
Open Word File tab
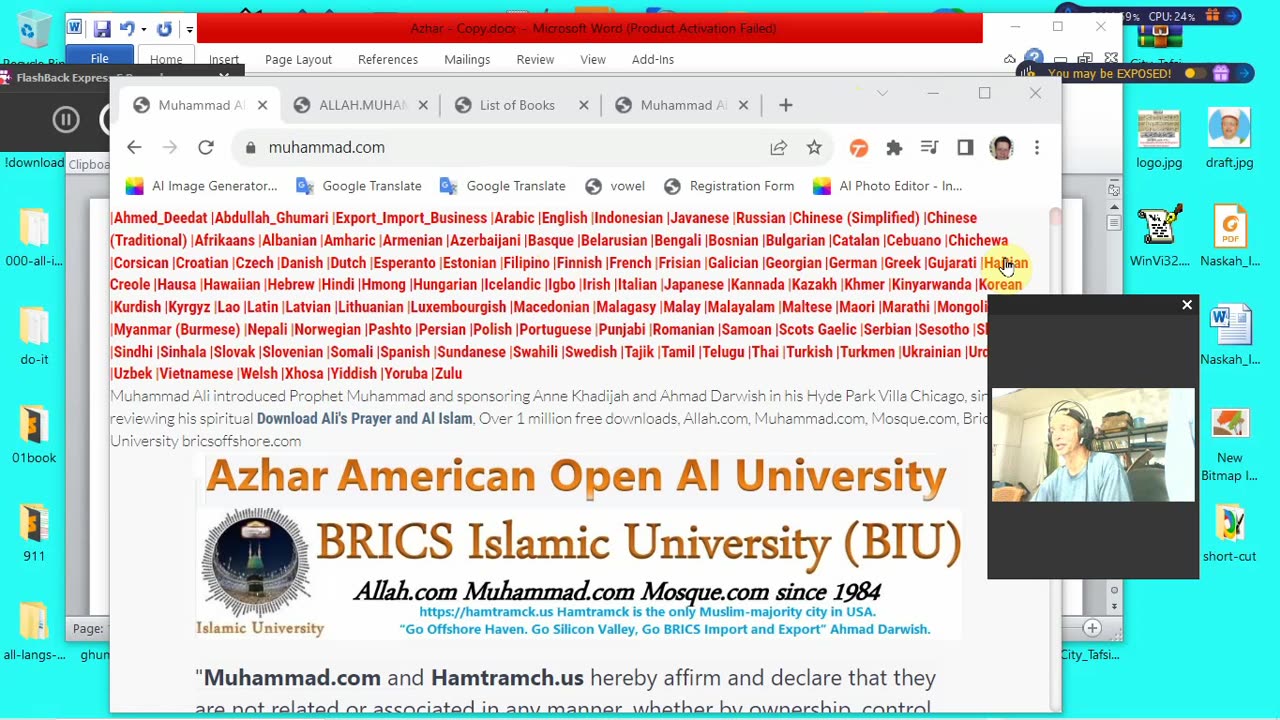click(x=100, y=59)
